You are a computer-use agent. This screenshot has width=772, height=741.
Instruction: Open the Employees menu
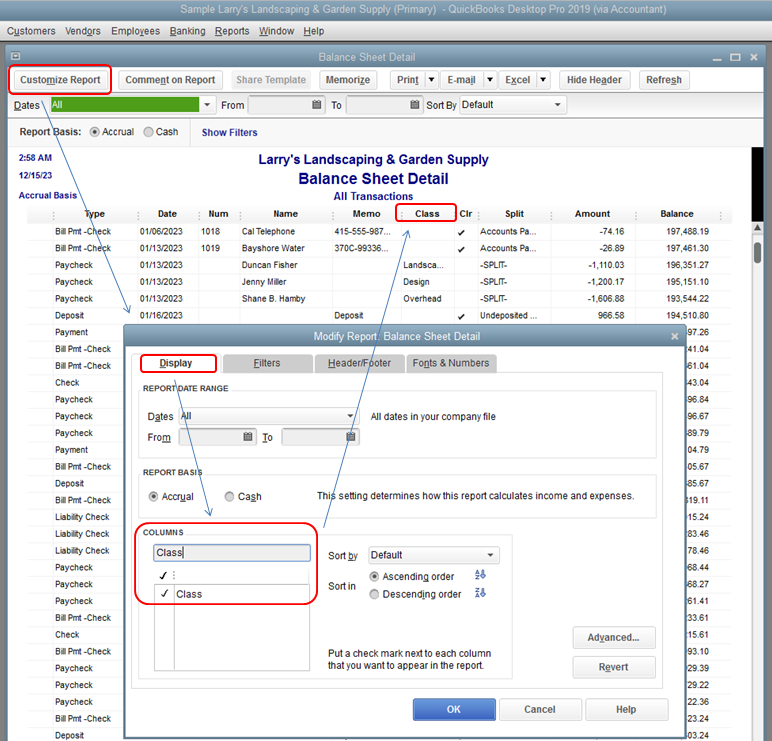(x=135, y=31)
